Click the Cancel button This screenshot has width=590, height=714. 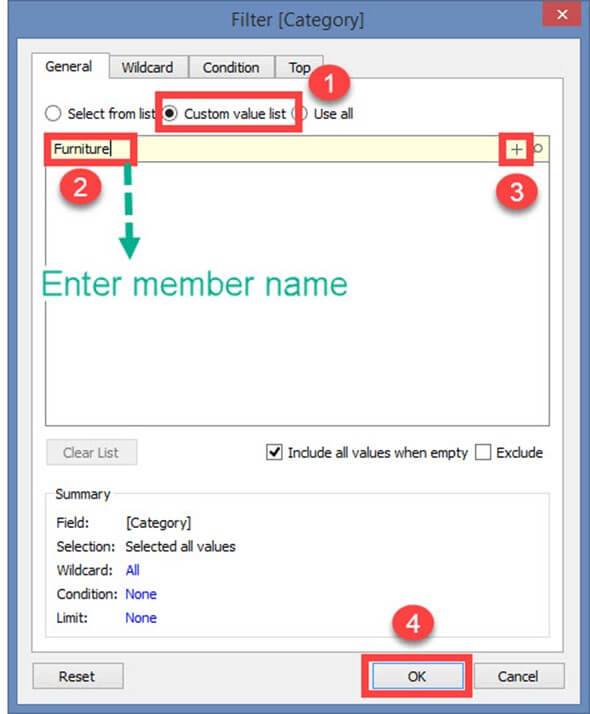[x=519, y=676]
